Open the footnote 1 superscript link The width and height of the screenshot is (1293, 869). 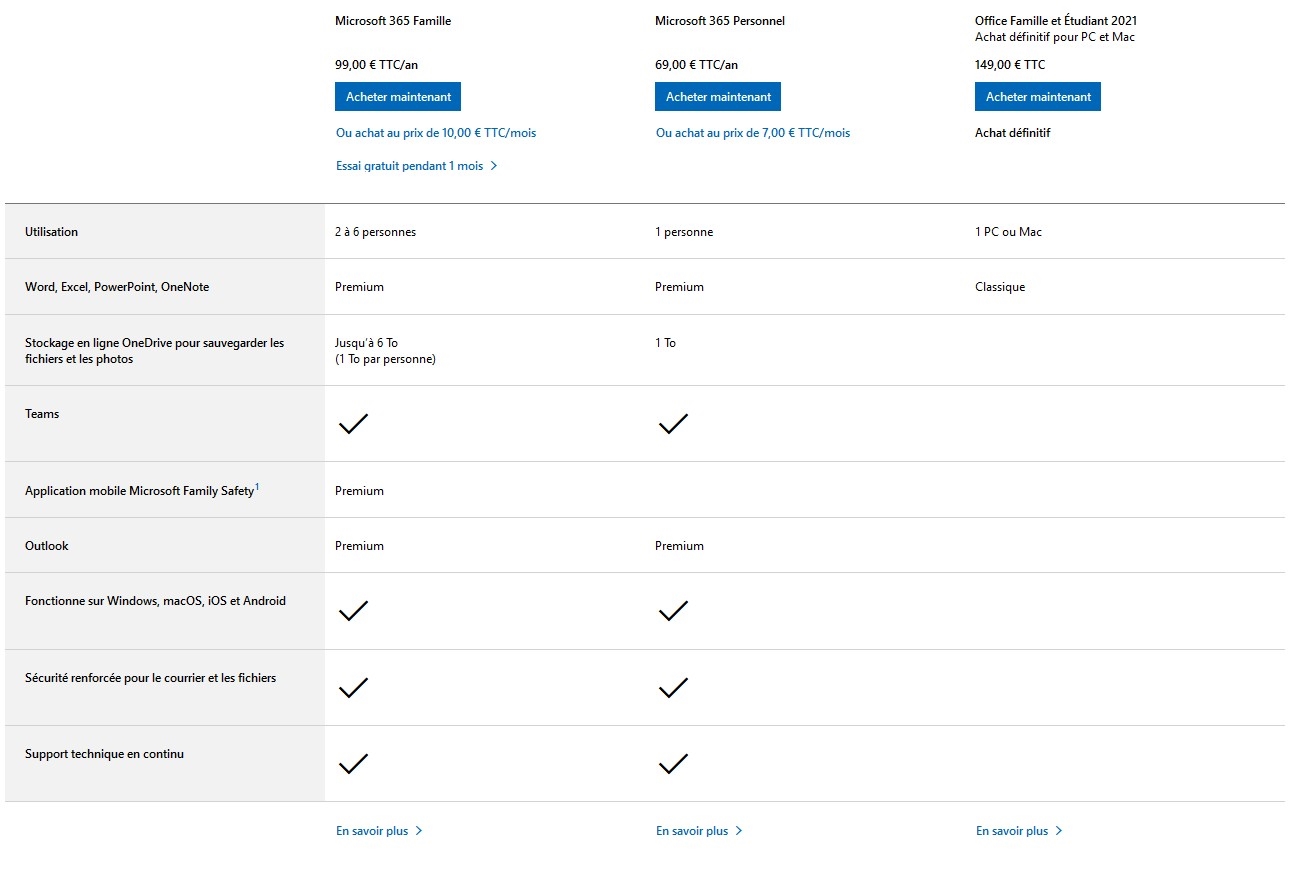tap(257, 487)
